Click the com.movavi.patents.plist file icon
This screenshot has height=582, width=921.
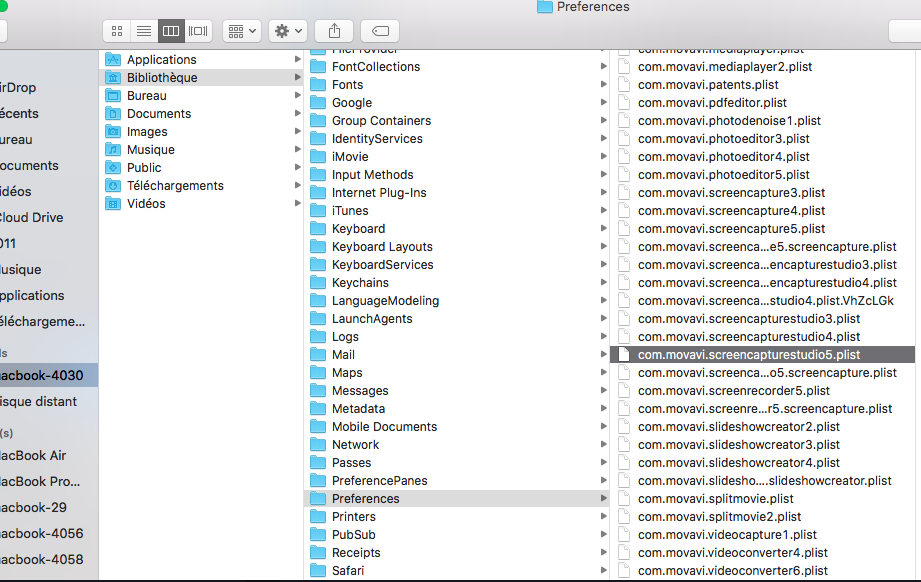(624, 85)
